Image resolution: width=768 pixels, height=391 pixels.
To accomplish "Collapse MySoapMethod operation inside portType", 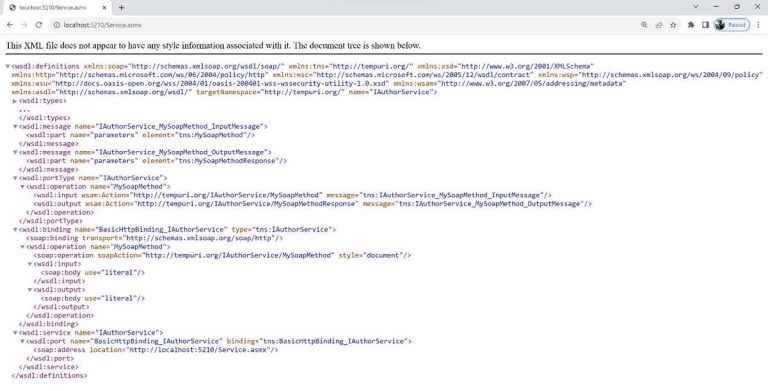I will coord(22,187).
